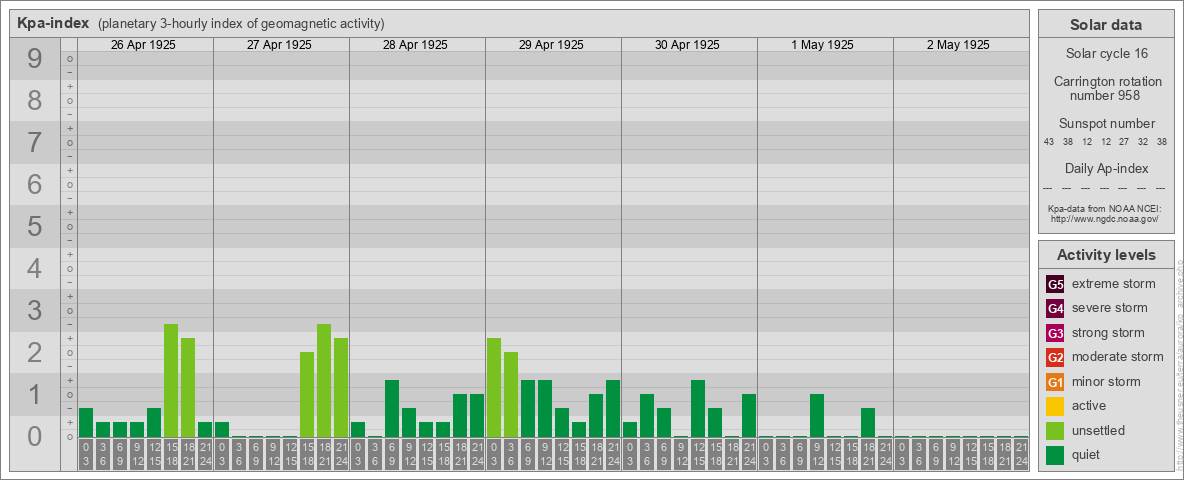Click the 15-18 interval label under 26 Apr

pyautogui.click(x=171, y=454)
